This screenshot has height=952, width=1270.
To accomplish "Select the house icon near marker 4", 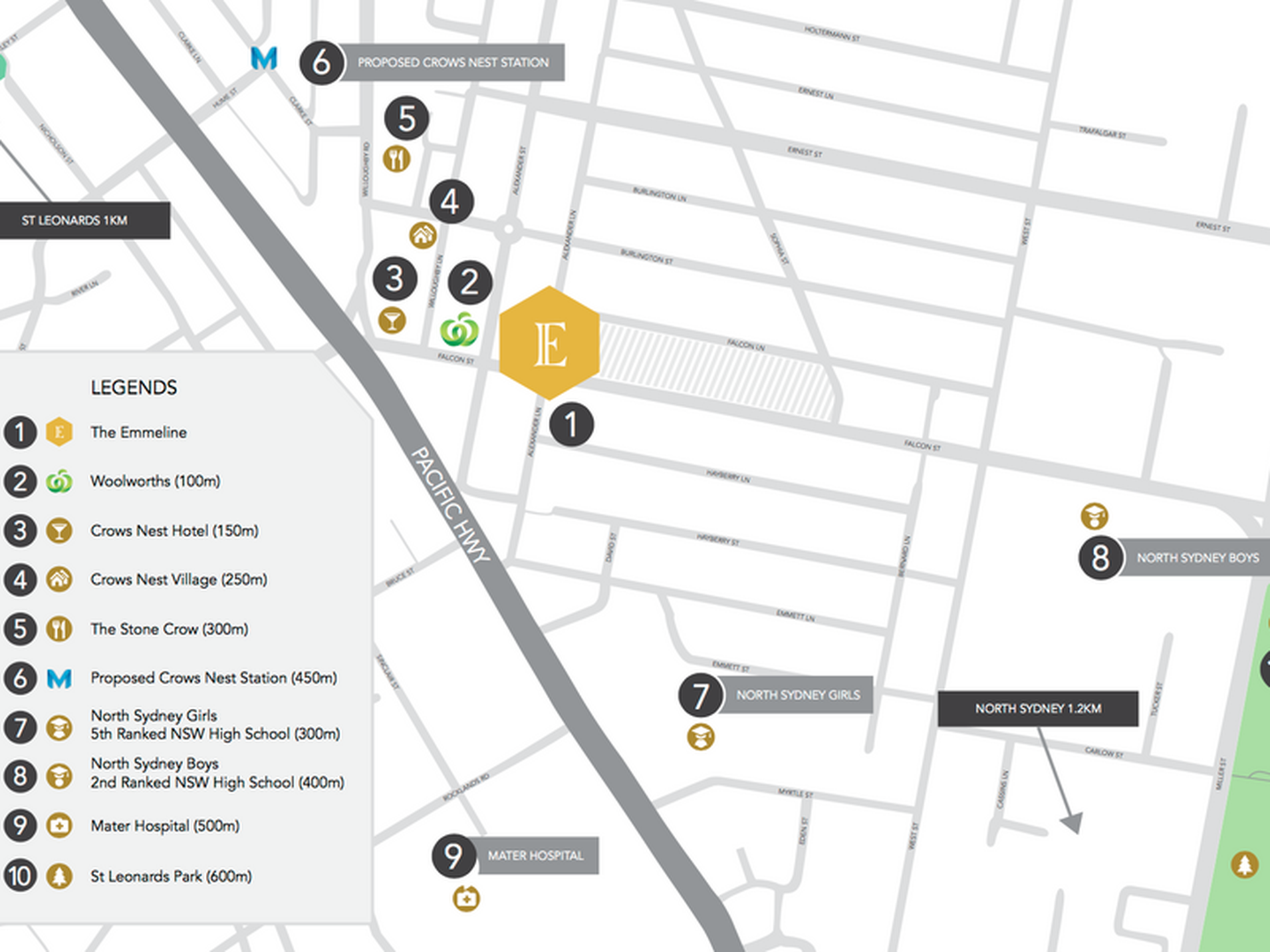I will [422, 235].
